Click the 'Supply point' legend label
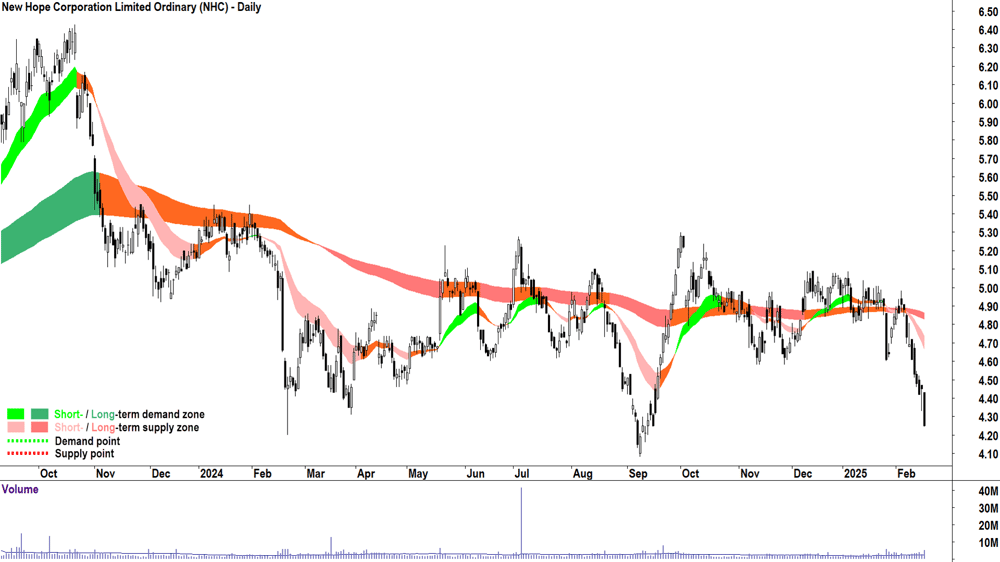 84,454
